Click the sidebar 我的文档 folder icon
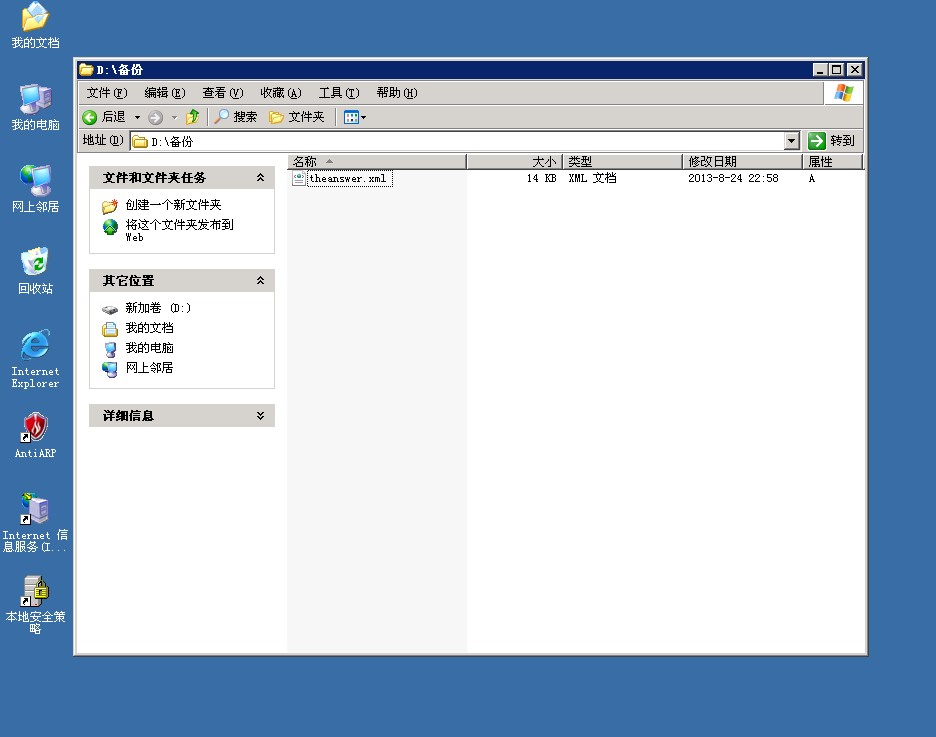 coord(110,329)
